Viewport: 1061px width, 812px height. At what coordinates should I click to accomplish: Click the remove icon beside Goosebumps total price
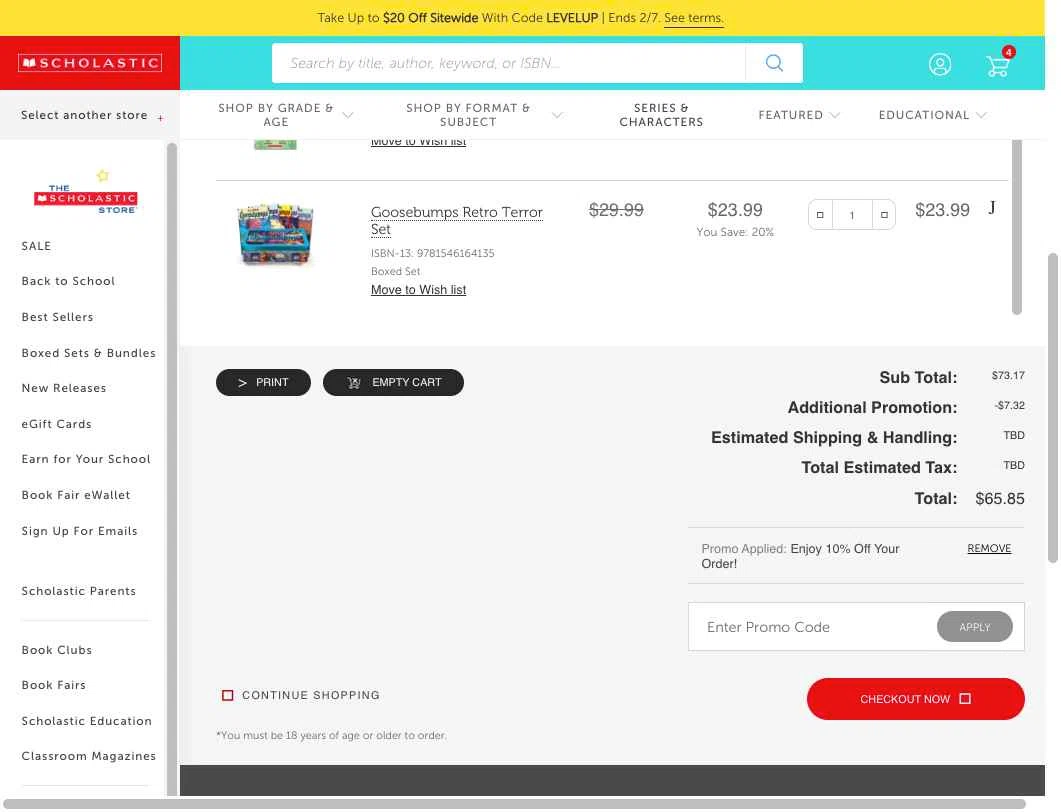992,207
